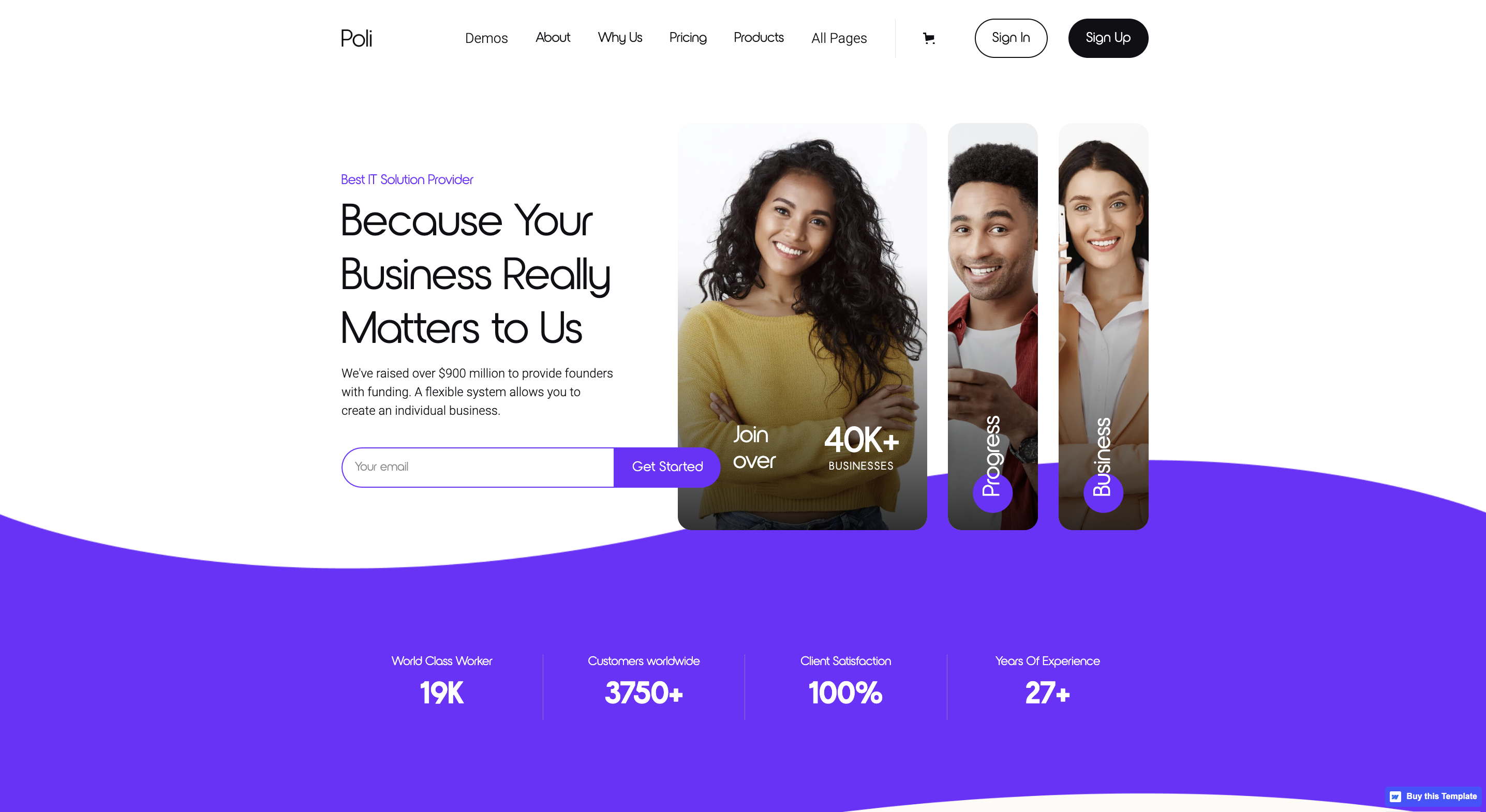Screen dimensions: 1486x812
Task: Click the purple circle under Business
Action: coord(1103,492)
